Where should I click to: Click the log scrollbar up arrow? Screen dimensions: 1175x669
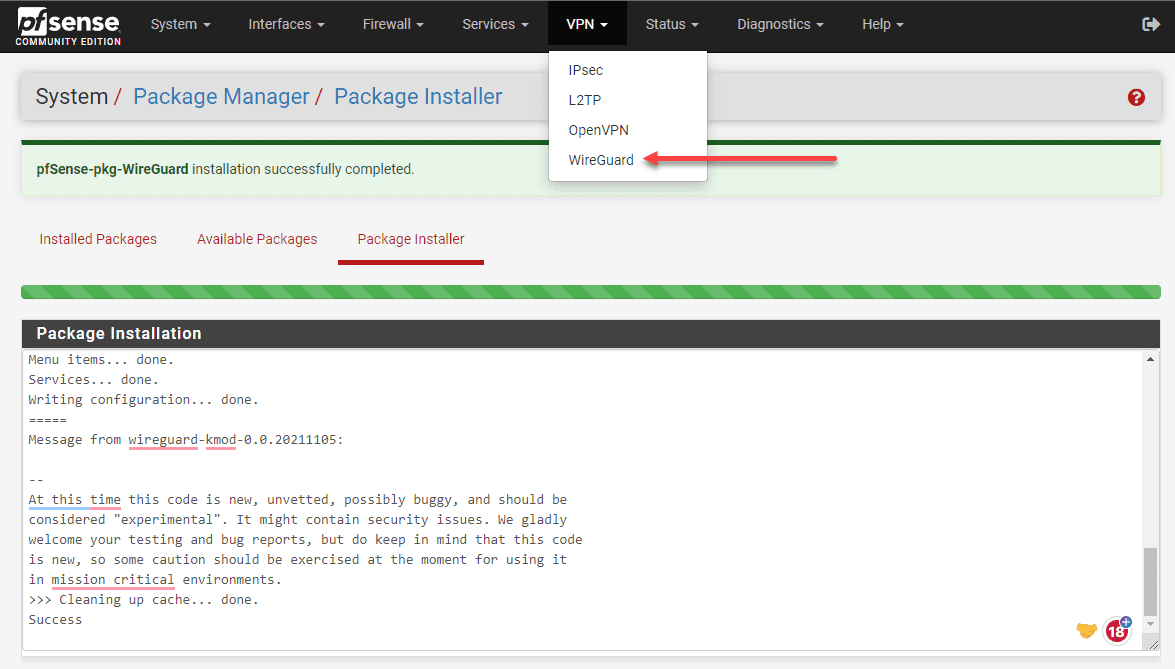tap(1150, 360)
